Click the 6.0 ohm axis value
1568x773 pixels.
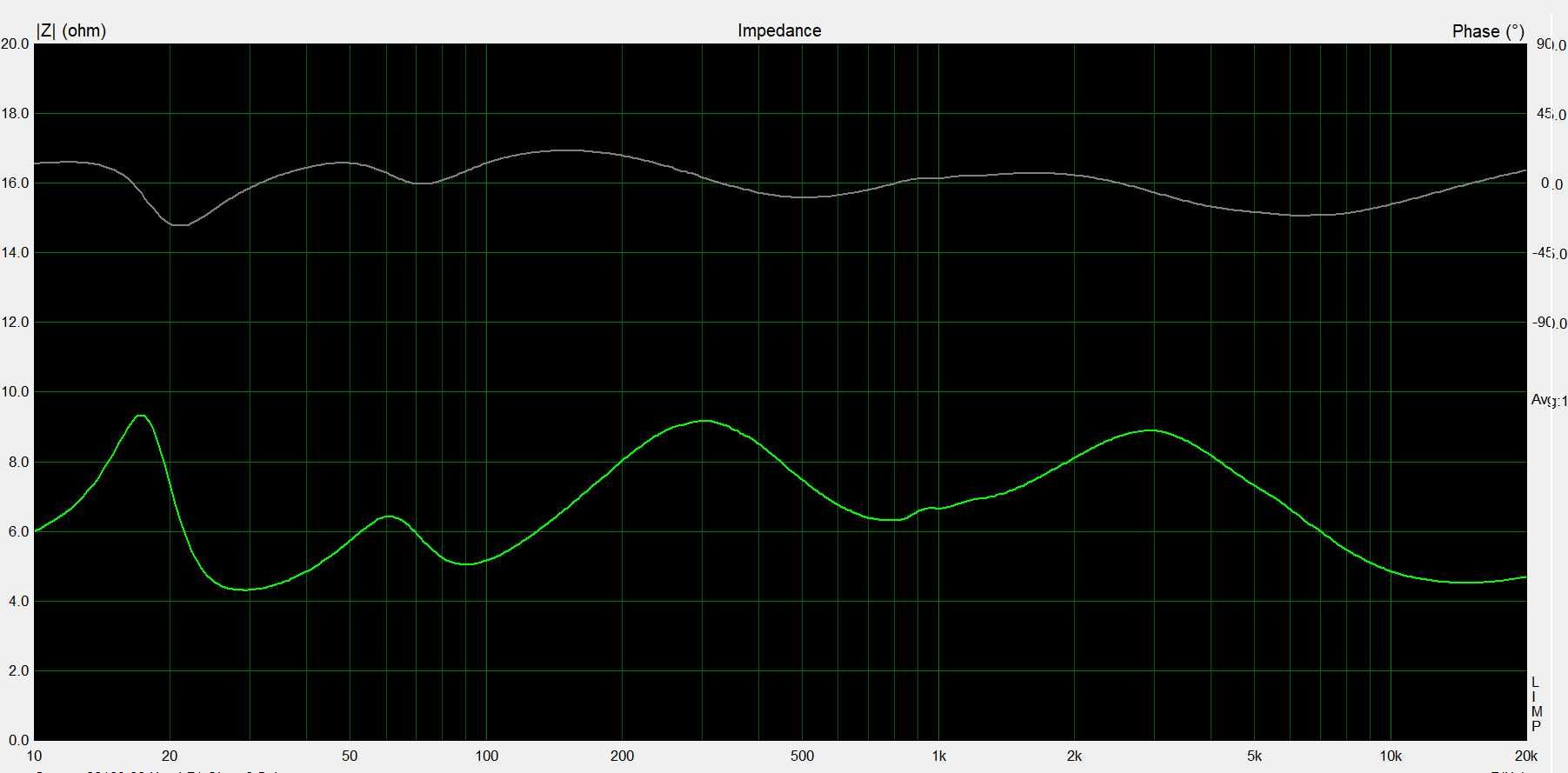18,531
